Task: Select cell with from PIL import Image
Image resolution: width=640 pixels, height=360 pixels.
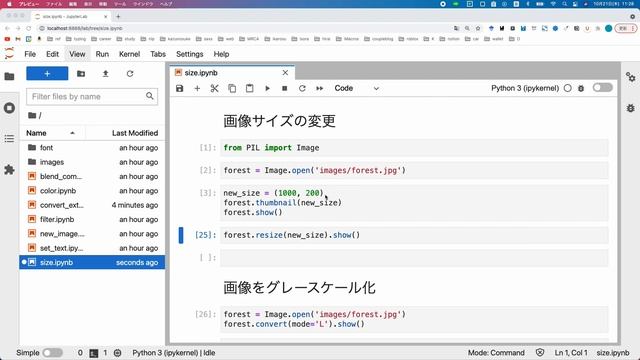Action: (x=414, y=148)
